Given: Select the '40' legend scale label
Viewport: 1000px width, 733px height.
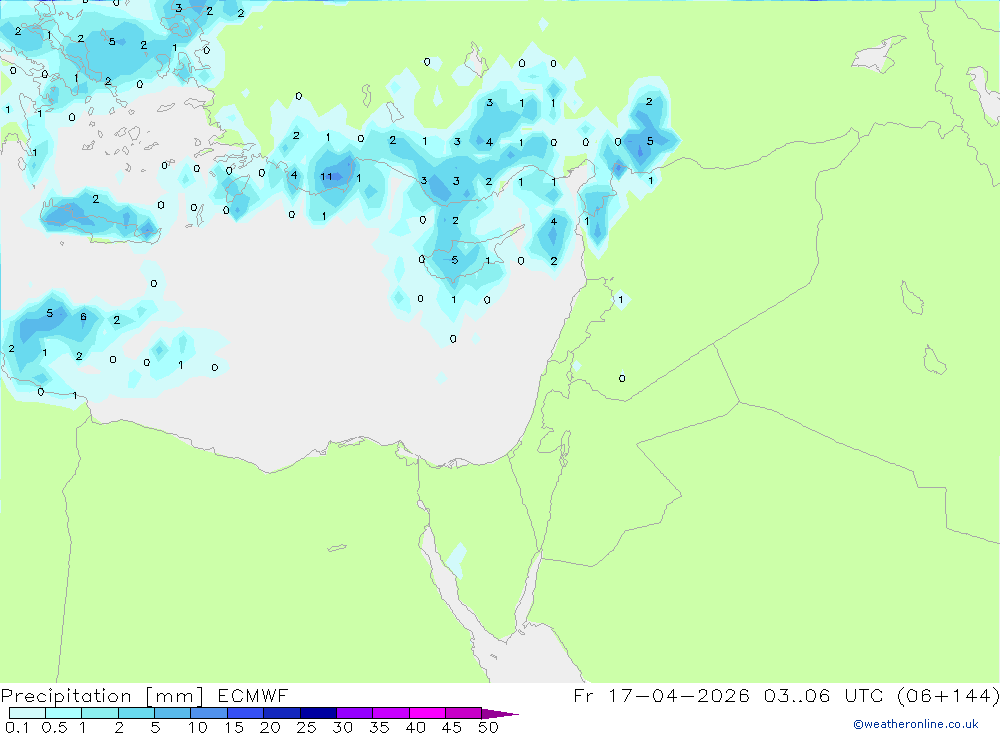Looking at the screenshot, I should coord(415,727).
